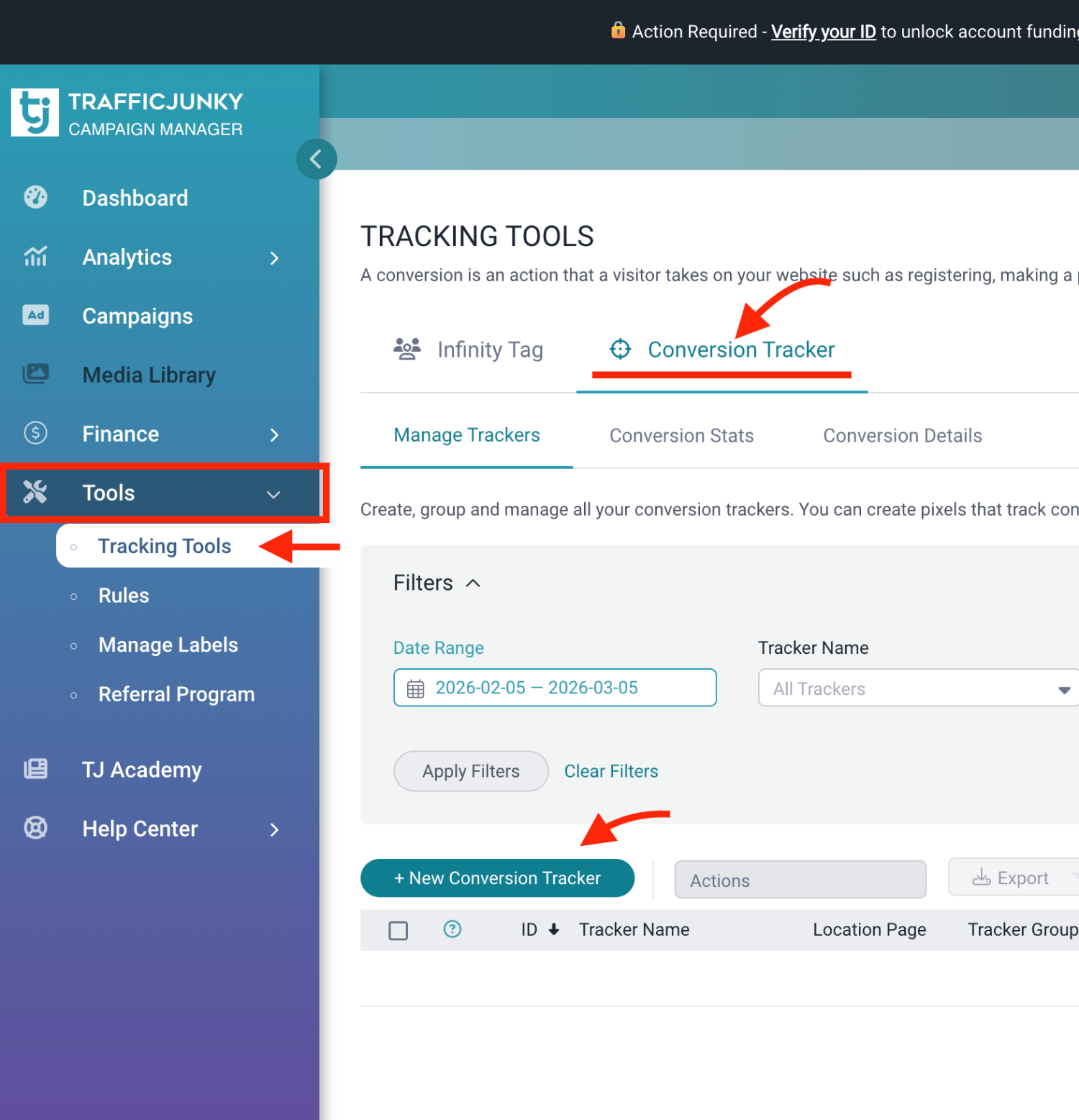Open Tracking Tools in the sidebar
The height and width of the screenshot is (1120, 1079).
tap(164, 546)
